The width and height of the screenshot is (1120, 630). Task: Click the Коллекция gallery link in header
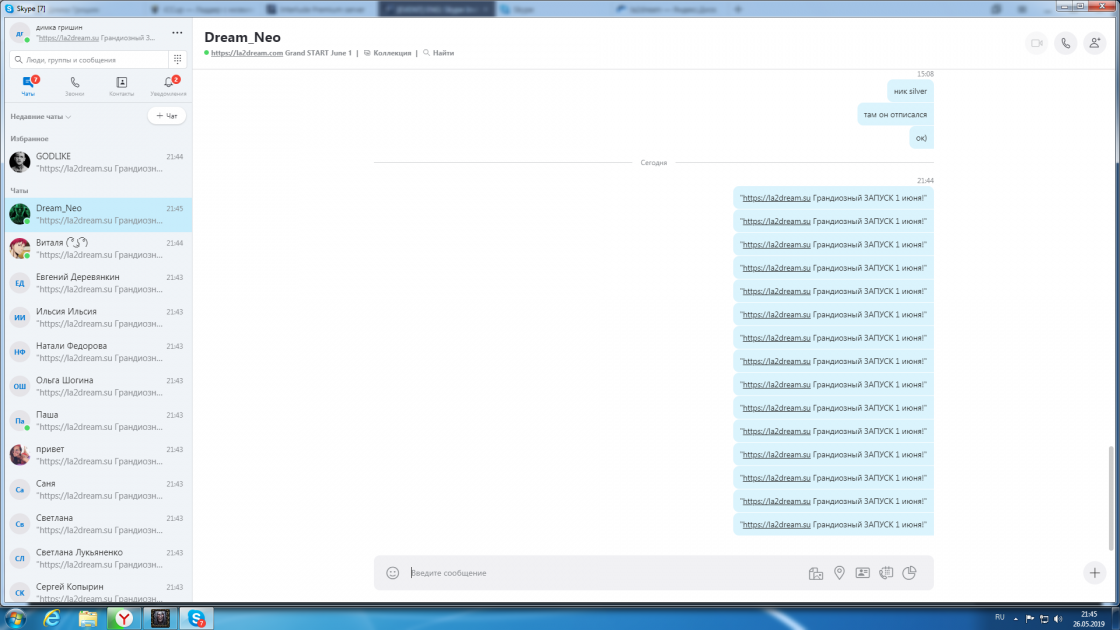391,53
